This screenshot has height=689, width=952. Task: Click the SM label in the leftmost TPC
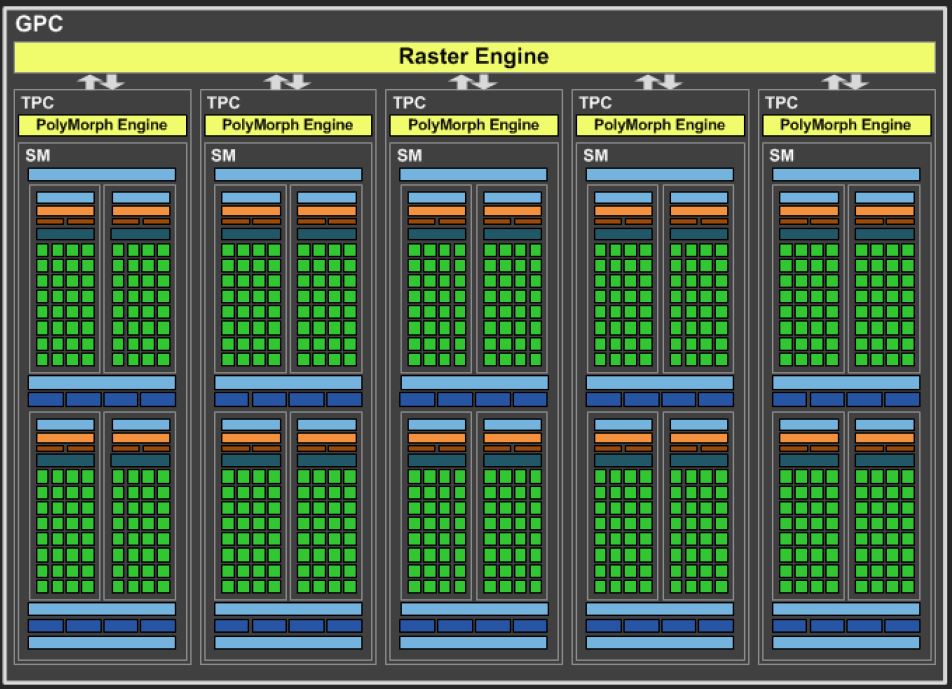[x=38, y=155]
